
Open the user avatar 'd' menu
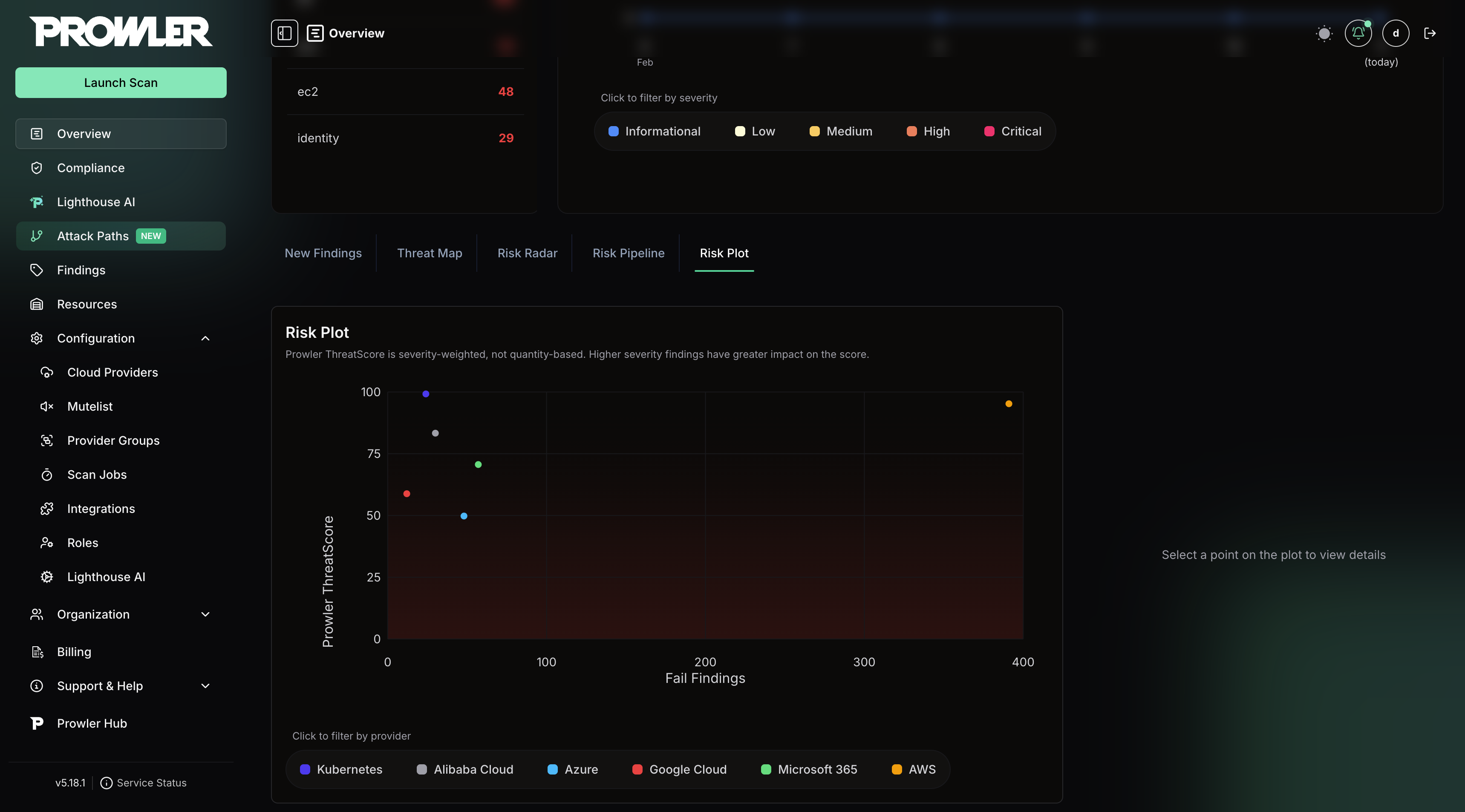click(x=1396, y=33)
